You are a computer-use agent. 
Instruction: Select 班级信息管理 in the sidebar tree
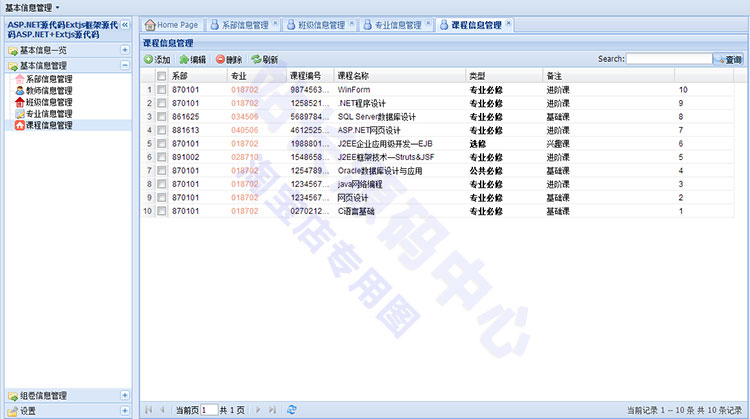click(x=48, y=102)
